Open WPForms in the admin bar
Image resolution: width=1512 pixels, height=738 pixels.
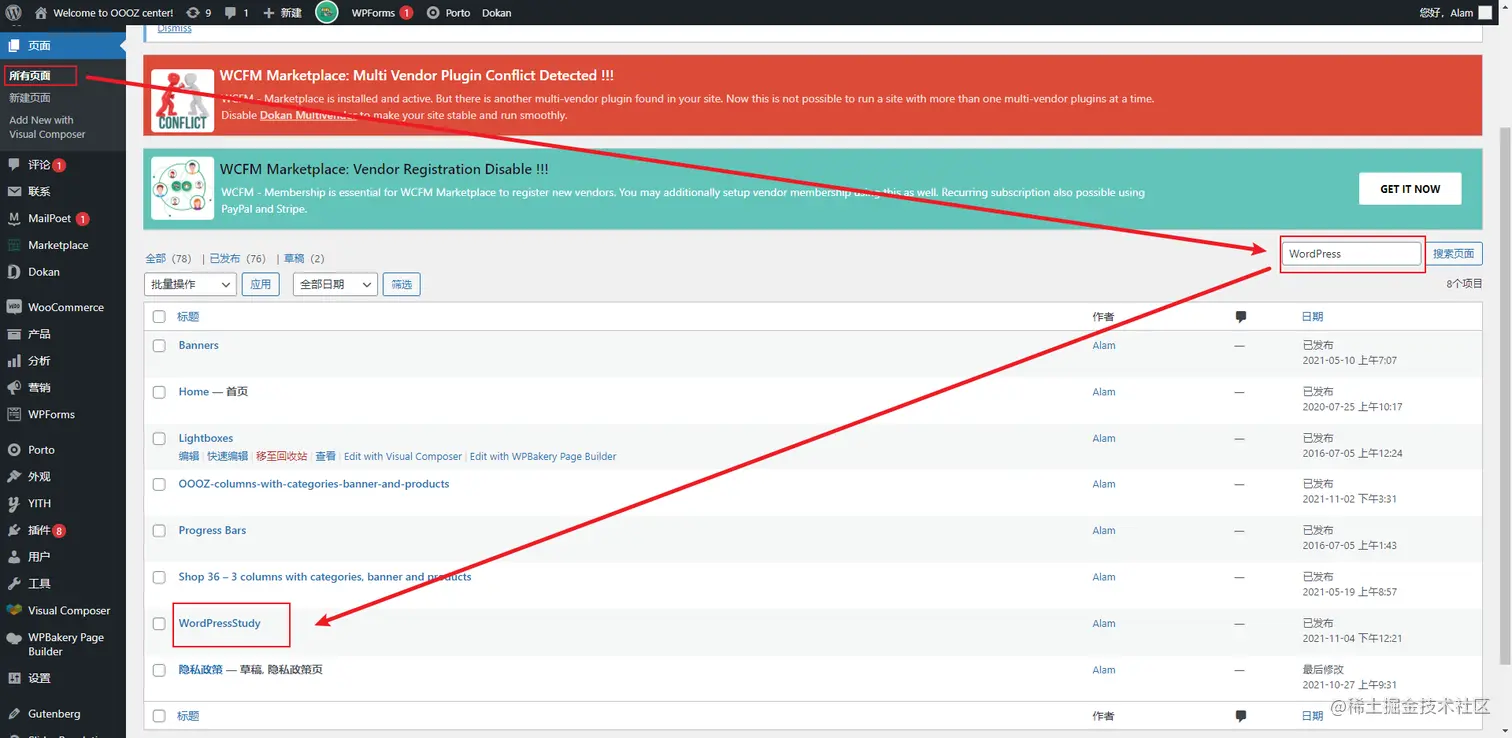tap(381, 13)
